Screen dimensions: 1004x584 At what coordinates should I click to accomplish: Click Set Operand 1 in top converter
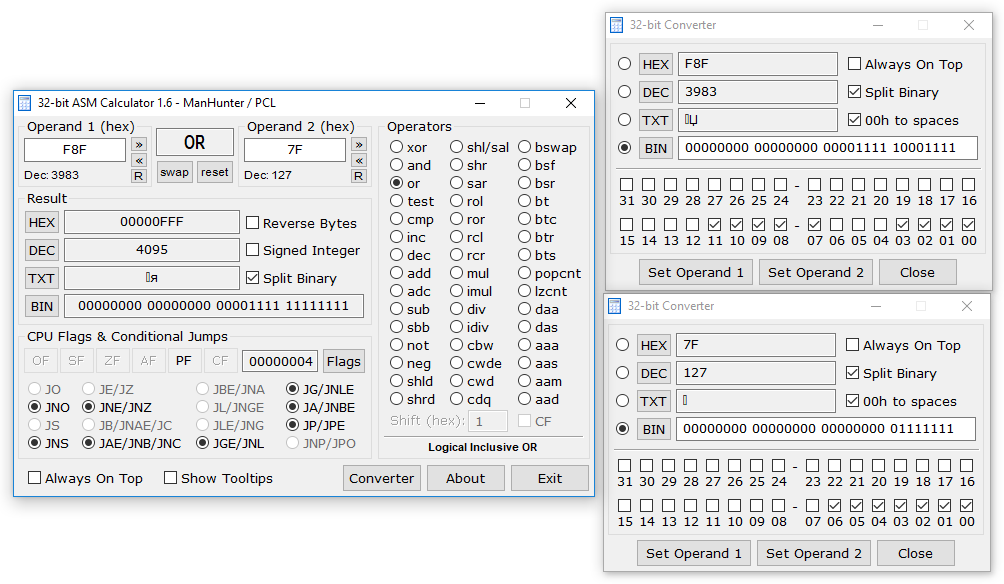pos(696,272)
